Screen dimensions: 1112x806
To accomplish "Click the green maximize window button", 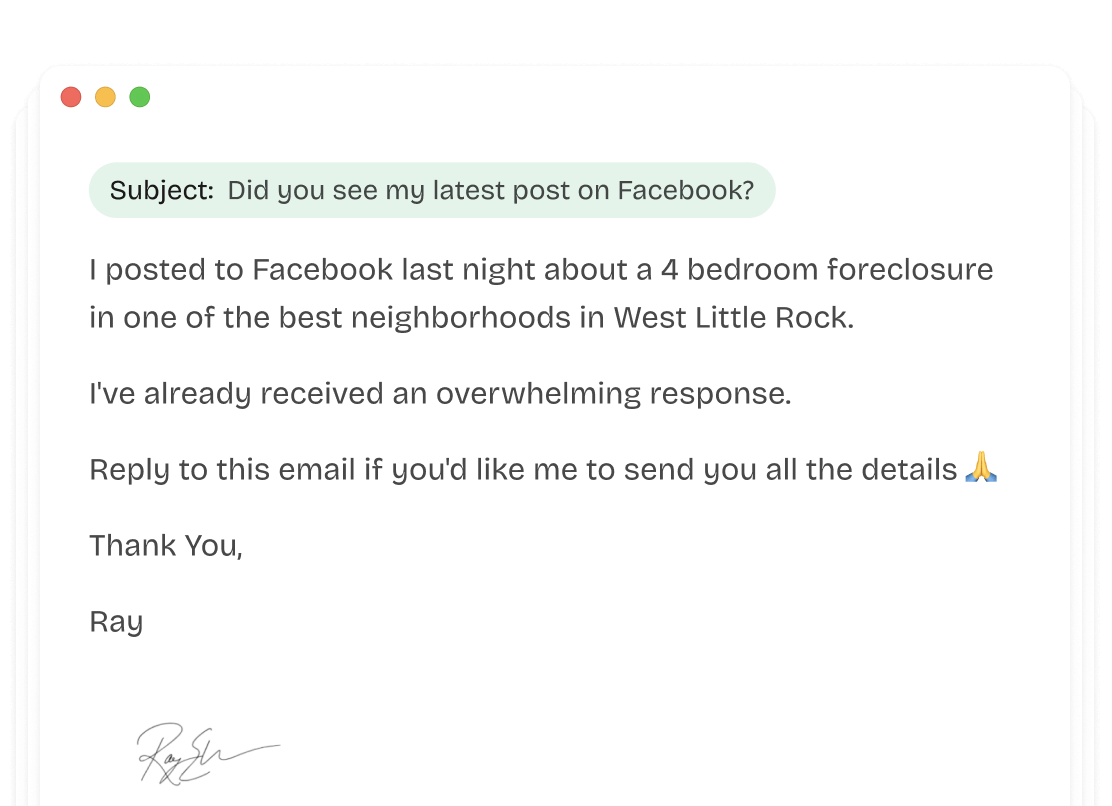I will (x=140, y=97).
